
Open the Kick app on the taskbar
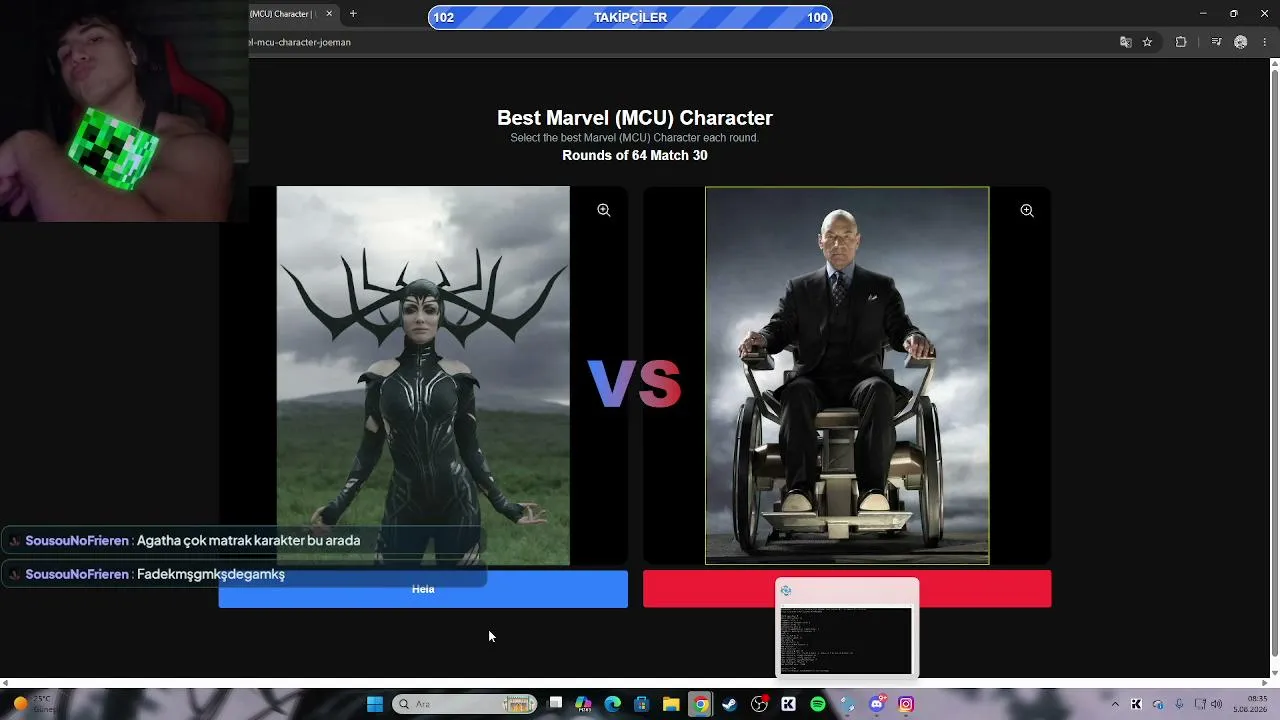(788, 704)
